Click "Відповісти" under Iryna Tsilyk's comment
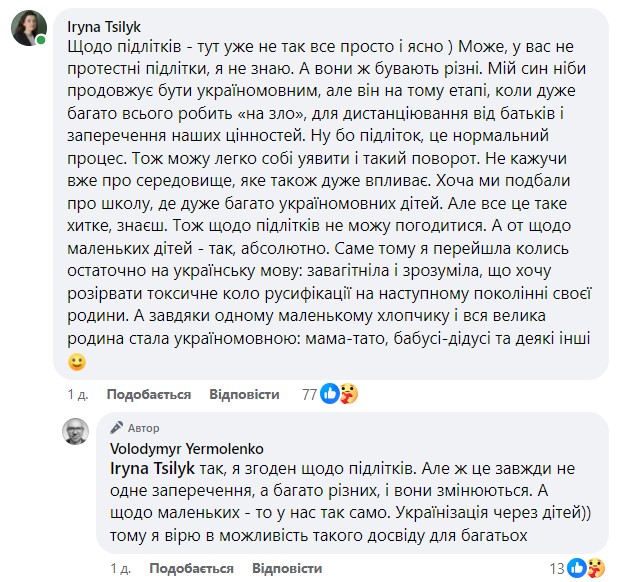The height and width of the screenshot is (582, 632). (245, 394)
